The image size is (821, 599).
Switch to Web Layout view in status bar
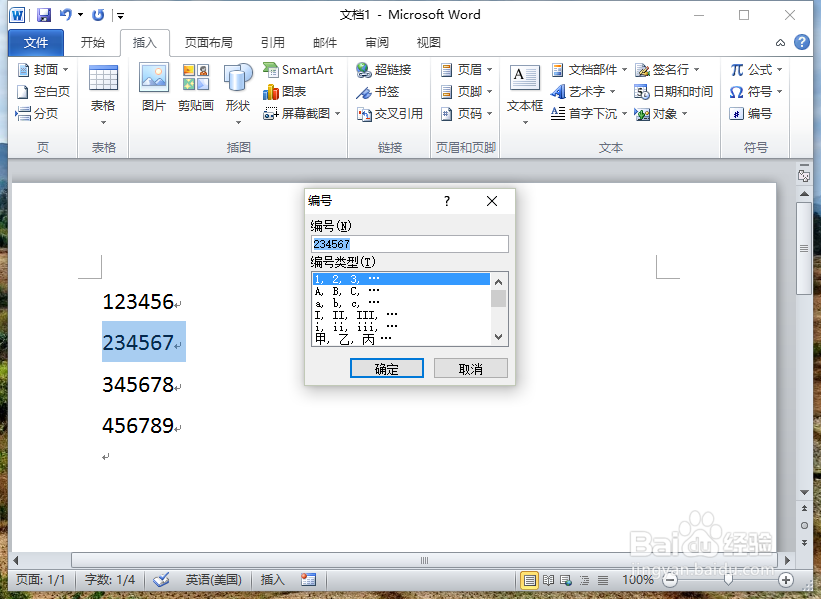tap(566, 579)
